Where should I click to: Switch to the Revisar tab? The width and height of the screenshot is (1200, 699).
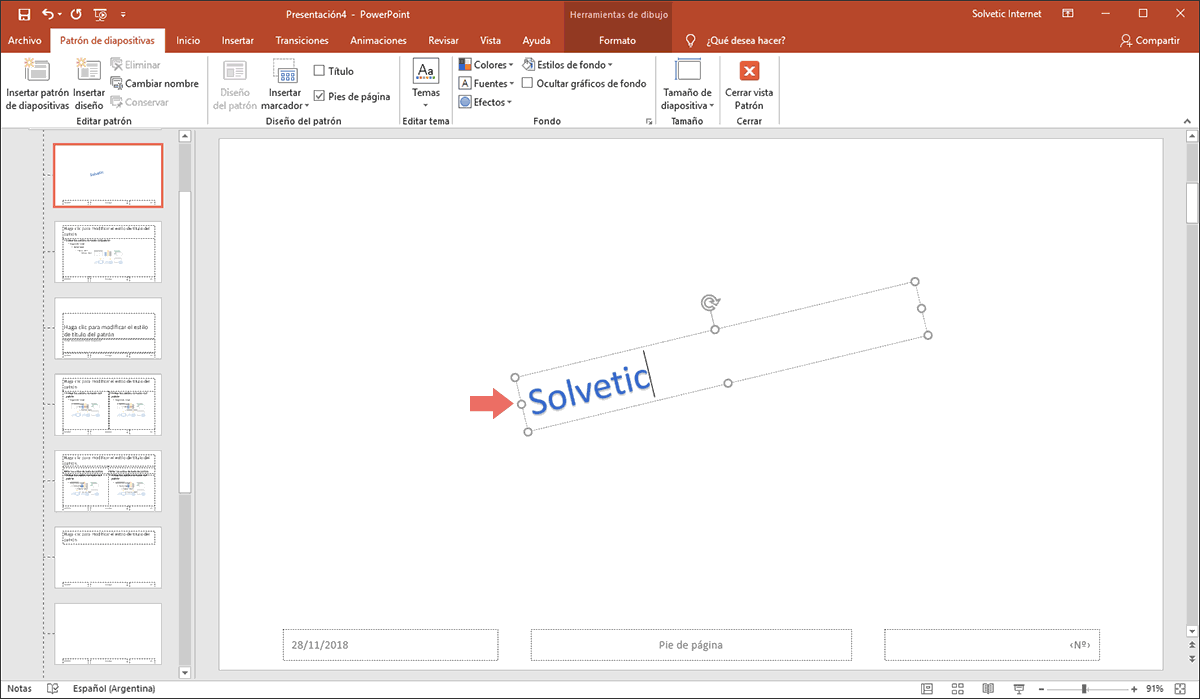[443, 41]
